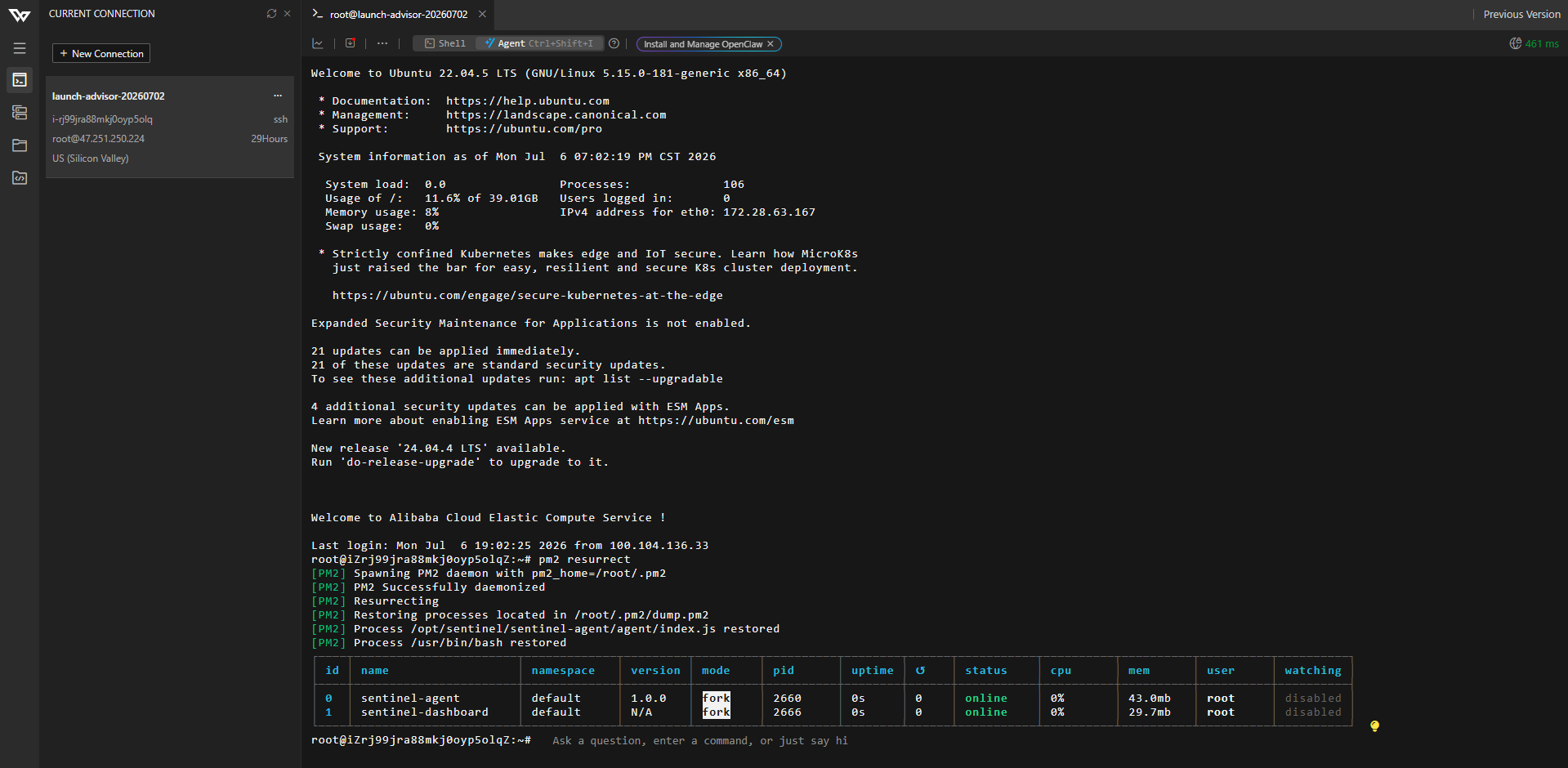
Task: Click the secure-kubernetes-at-the-edge URL
Action: click(x=527, y=296)
